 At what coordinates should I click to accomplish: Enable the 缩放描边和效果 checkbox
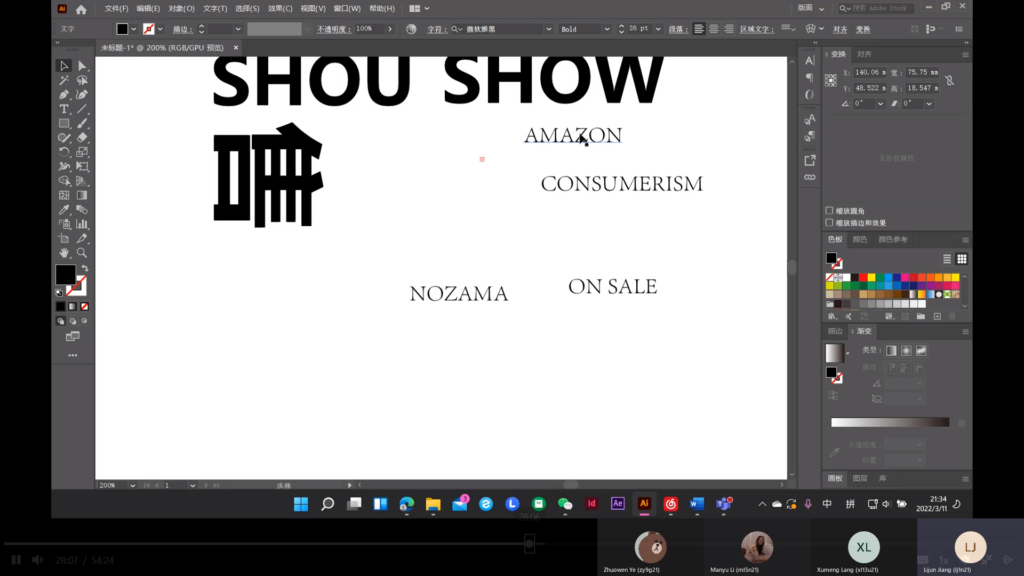[x=829, y=223]
